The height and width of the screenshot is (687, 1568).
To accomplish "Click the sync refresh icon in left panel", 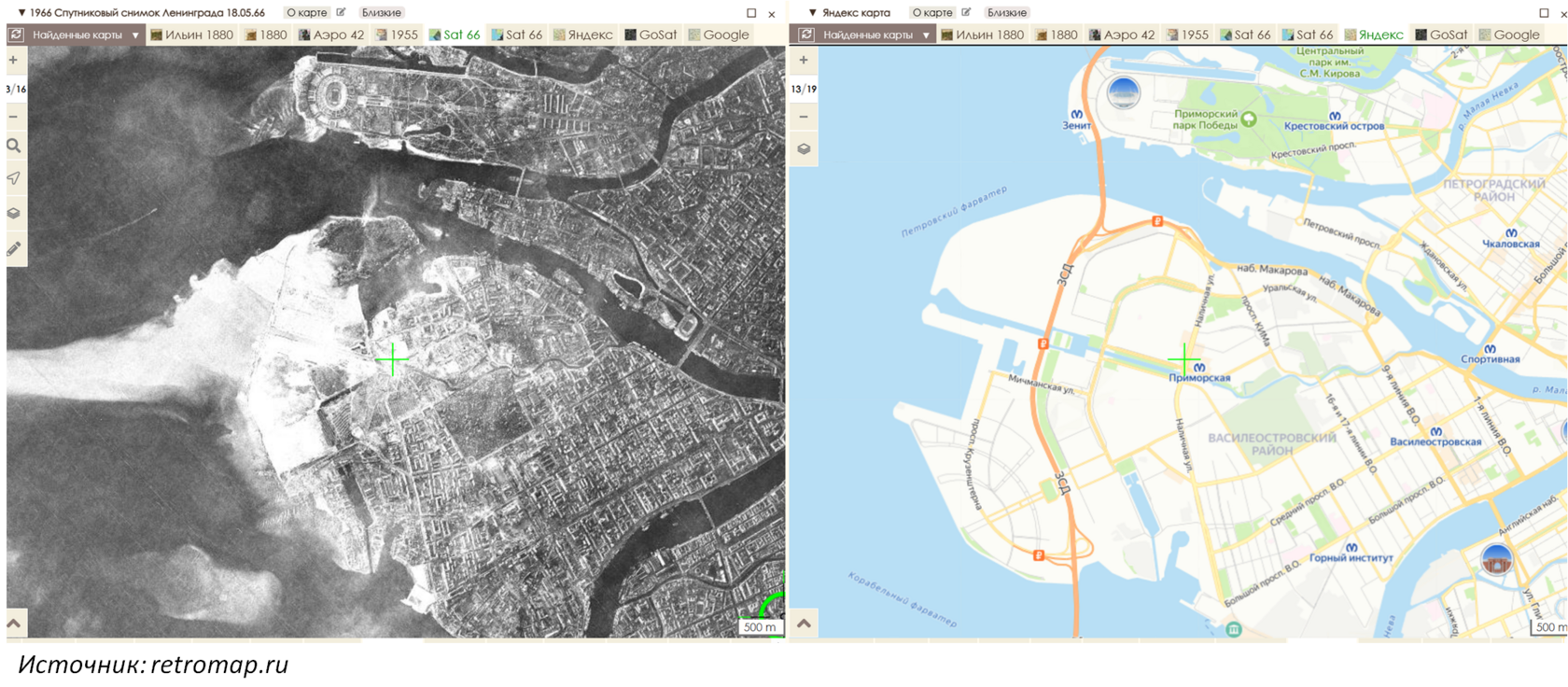I will click(x=16, y=35).
